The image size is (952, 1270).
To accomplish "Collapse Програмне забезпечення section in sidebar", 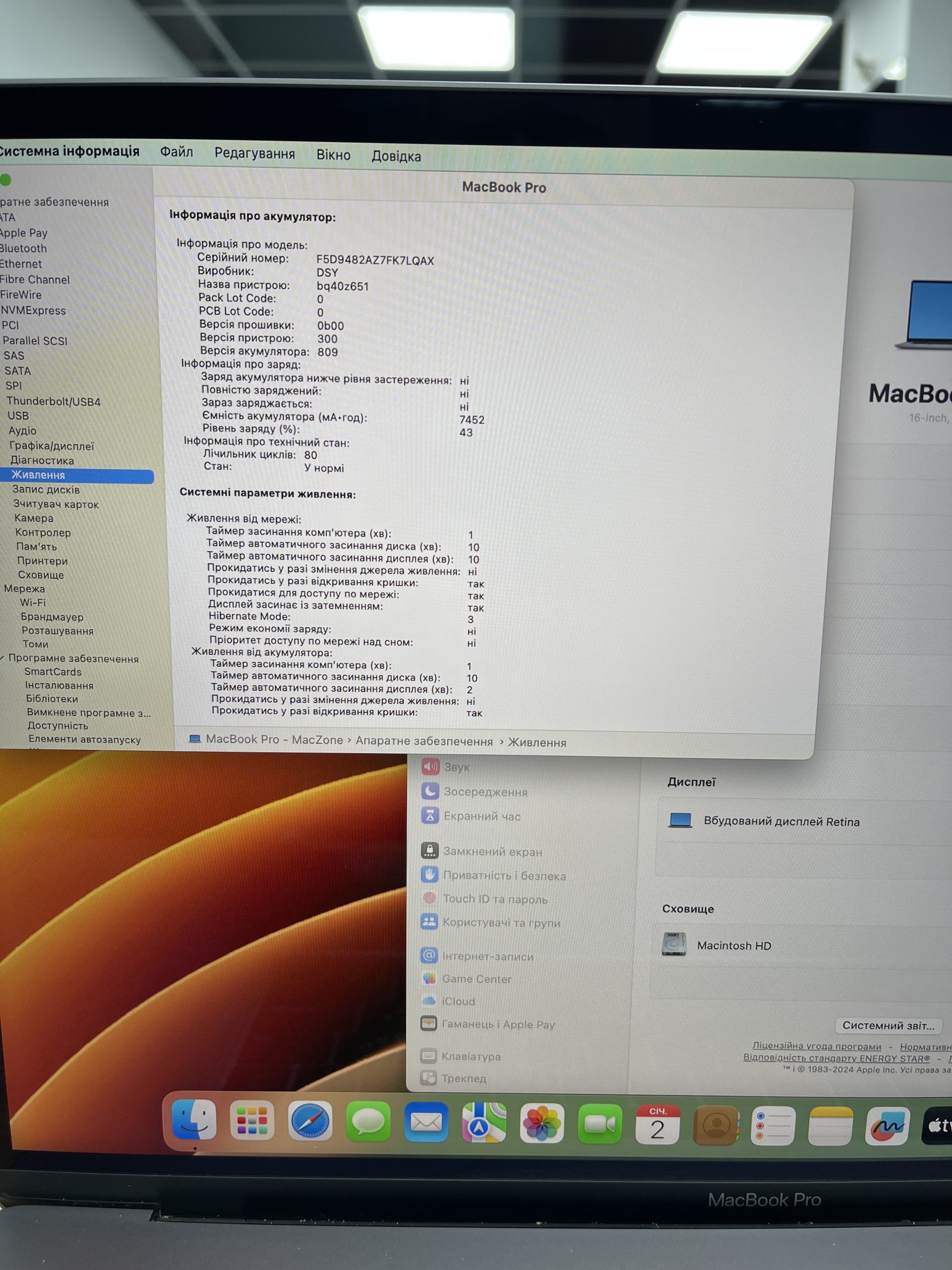I will click(2, 658).
